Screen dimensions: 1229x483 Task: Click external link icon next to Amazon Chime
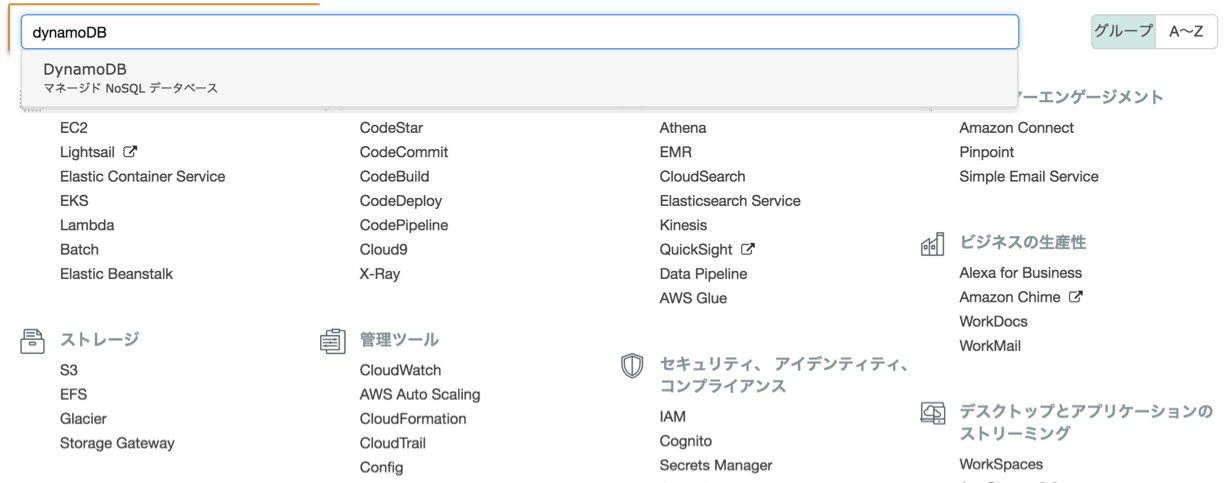pos(1076,297)
